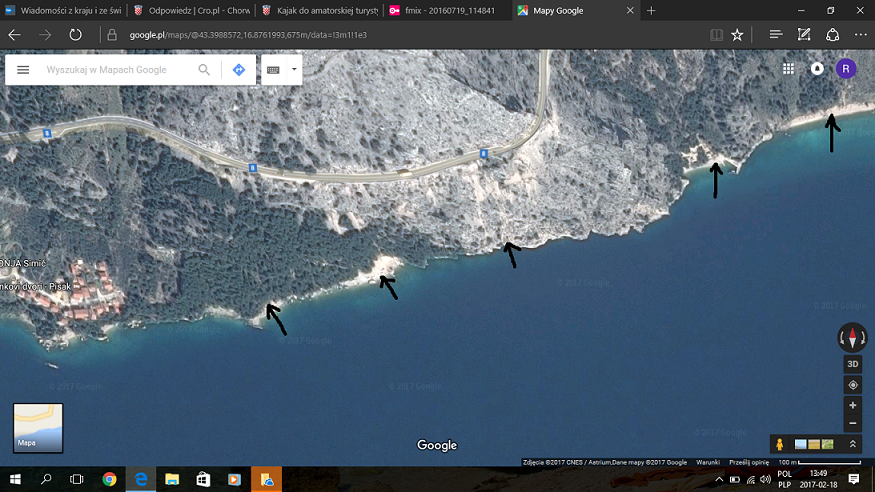875x492 pixels.
Task: Show my location on the map
Action: [x=853, y=385]
